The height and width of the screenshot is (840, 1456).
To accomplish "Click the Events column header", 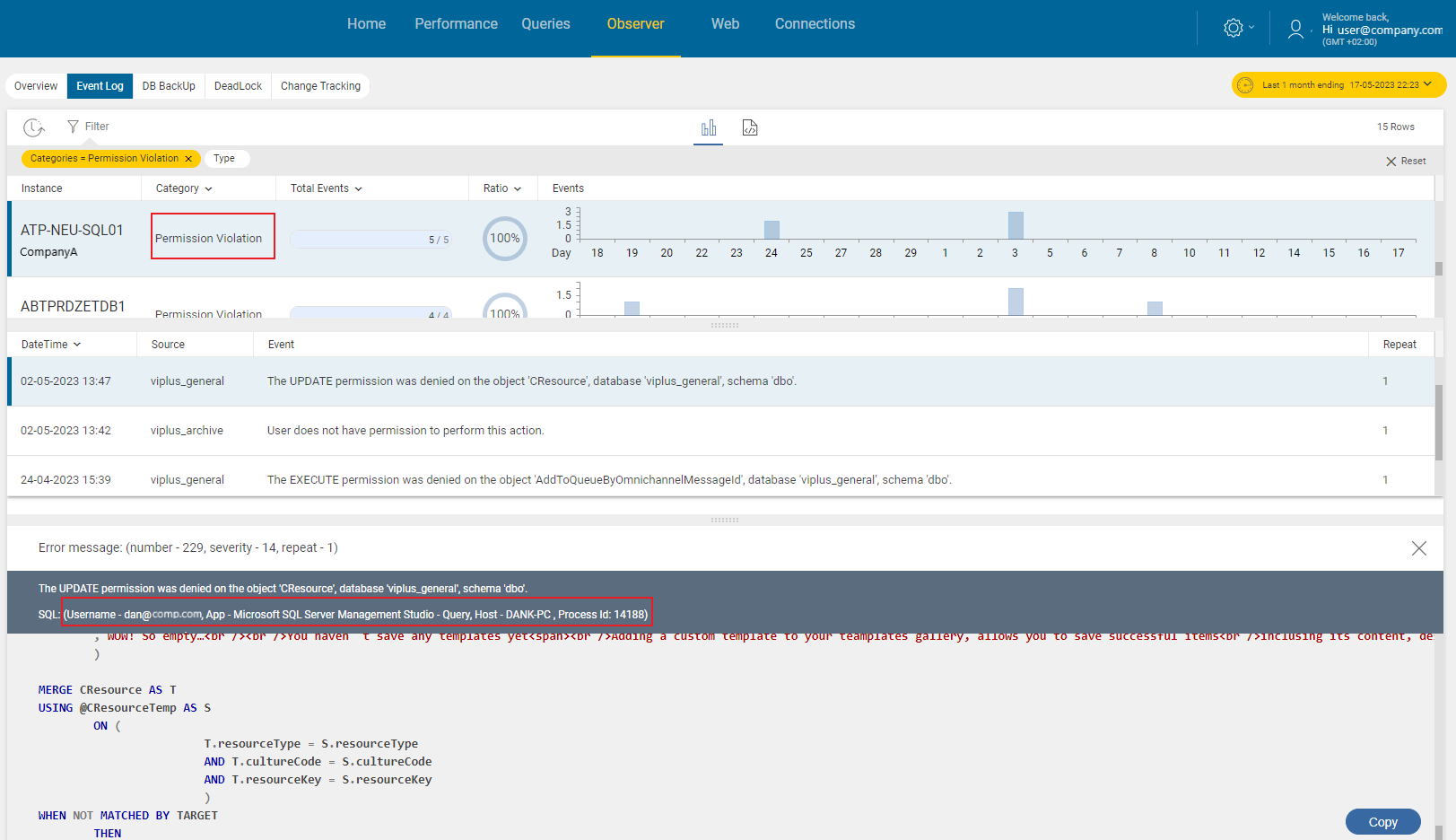I will (568, 188).
